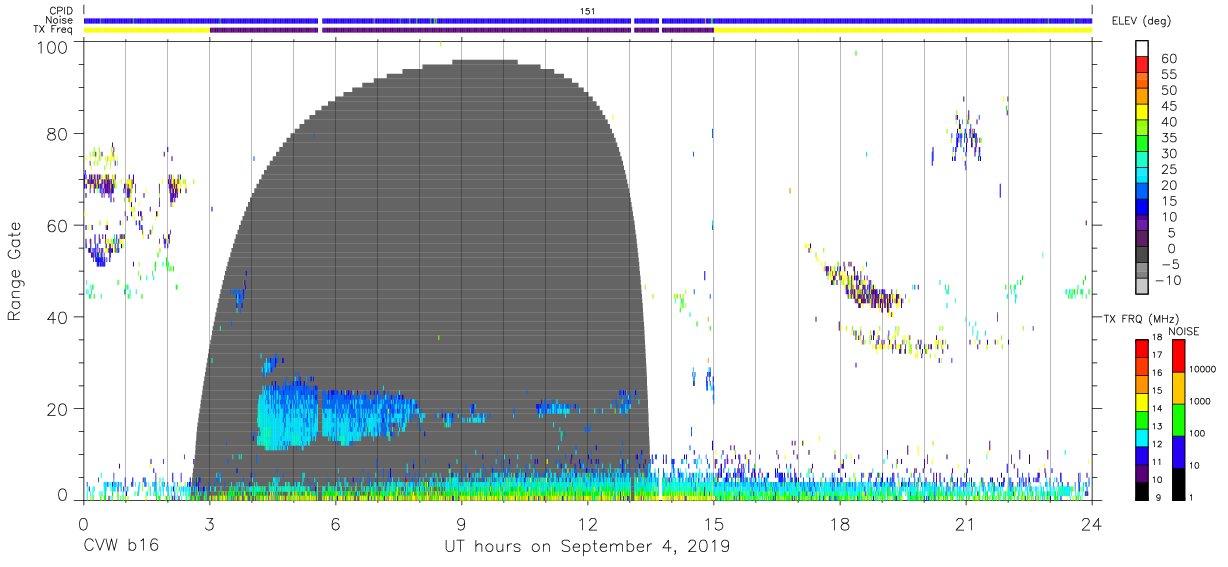This screenshot has height=567, width=1228.
Task: Click the TX Freq label above the plot
Action: [53, 30]
